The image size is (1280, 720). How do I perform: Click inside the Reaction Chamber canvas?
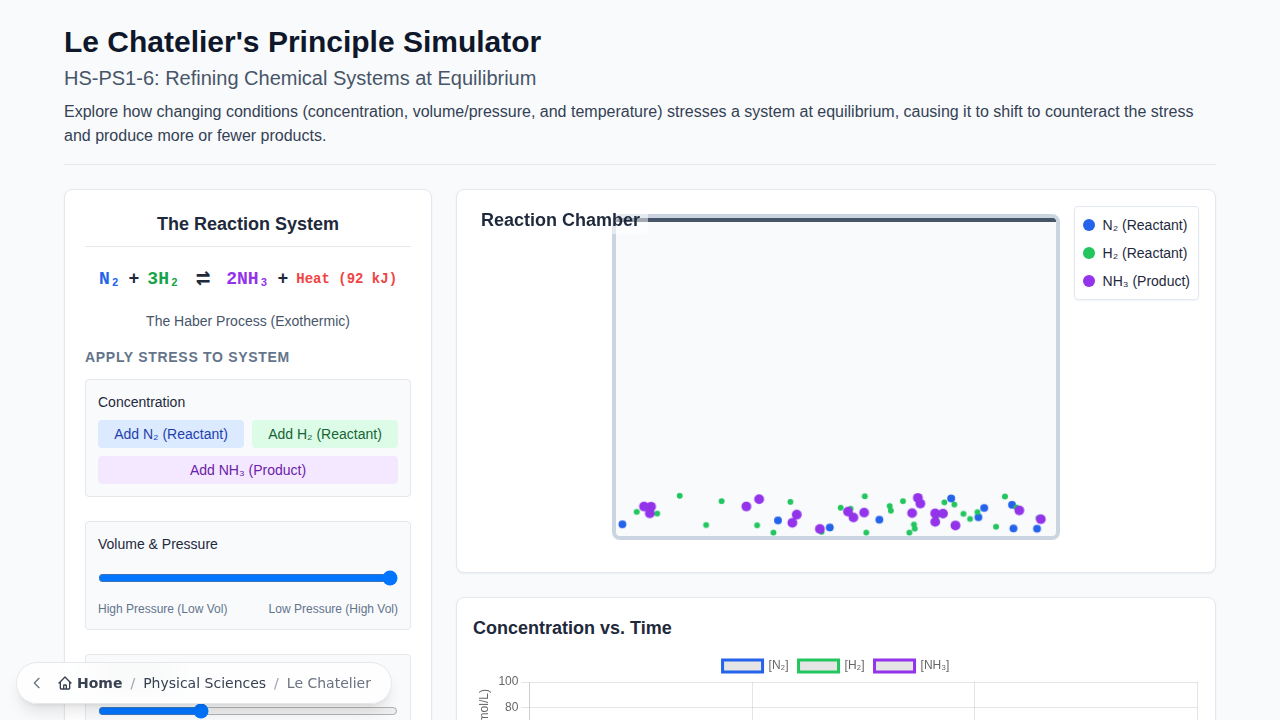tap(836, 377)
